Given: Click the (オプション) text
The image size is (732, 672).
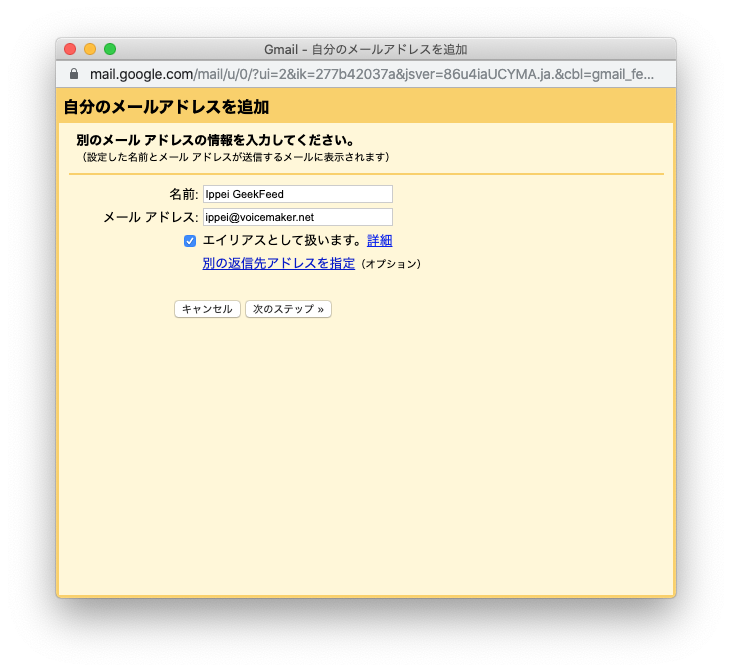Looking at the screenshot, I should click(x=391, y=264).
